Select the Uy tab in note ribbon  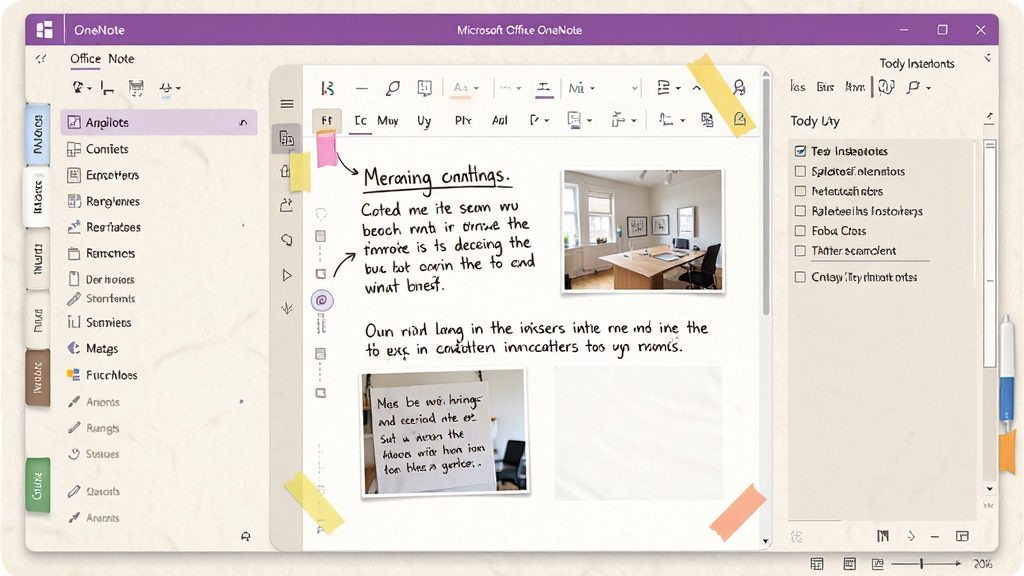[x=424, y=121]
